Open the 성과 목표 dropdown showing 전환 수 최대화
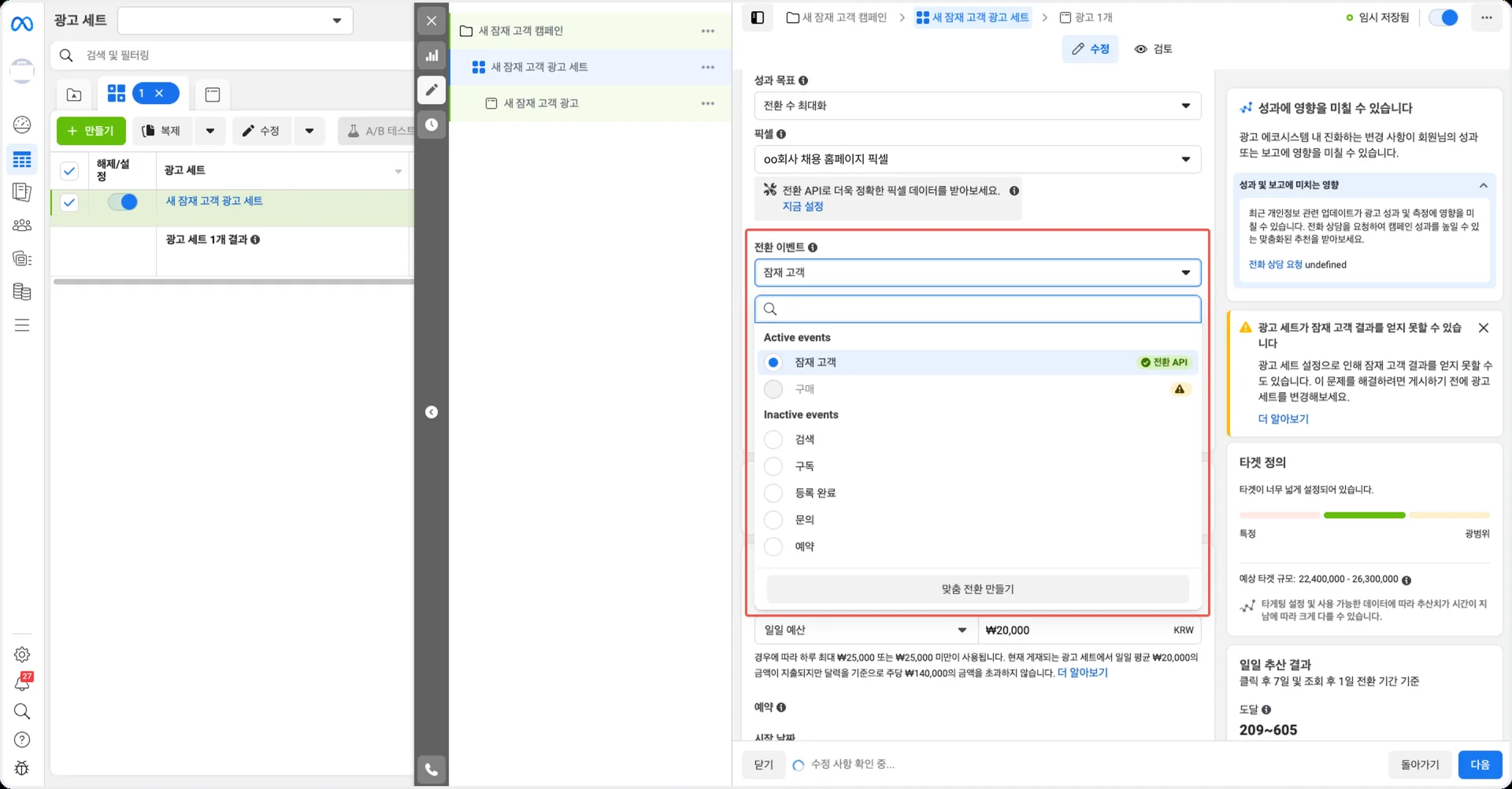This screenshot has width=1512, height=789. click(x=977, y=106)
